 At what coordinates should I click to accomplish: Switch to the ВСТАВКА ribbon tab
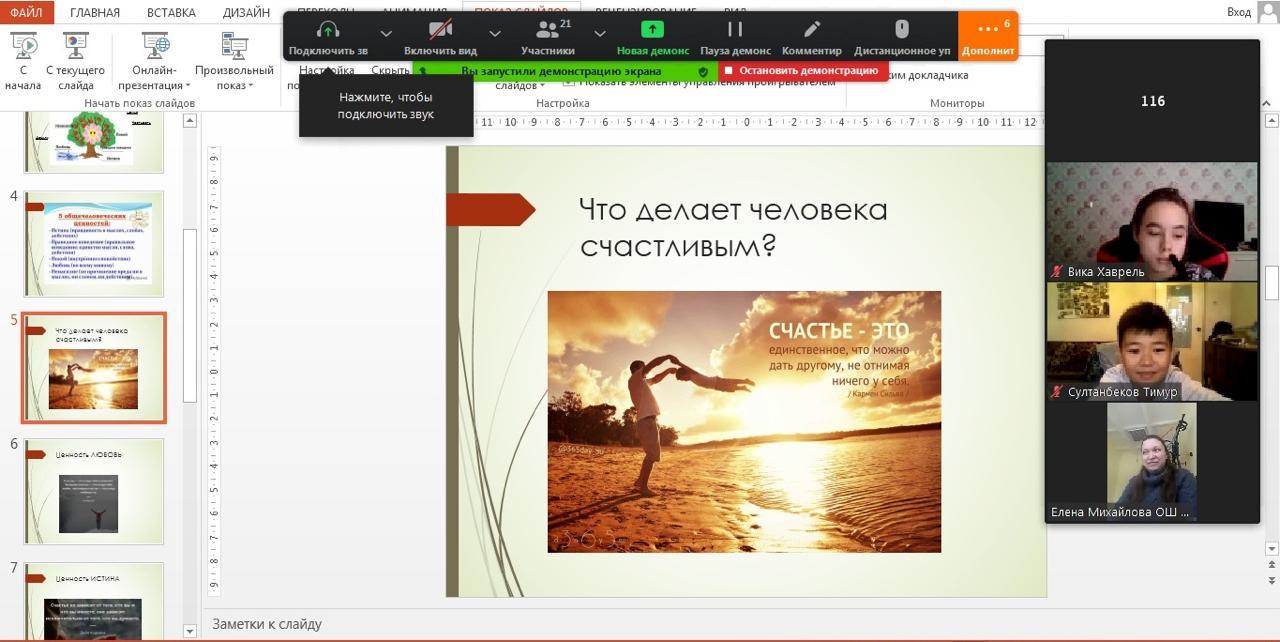[x=170, y=13]
